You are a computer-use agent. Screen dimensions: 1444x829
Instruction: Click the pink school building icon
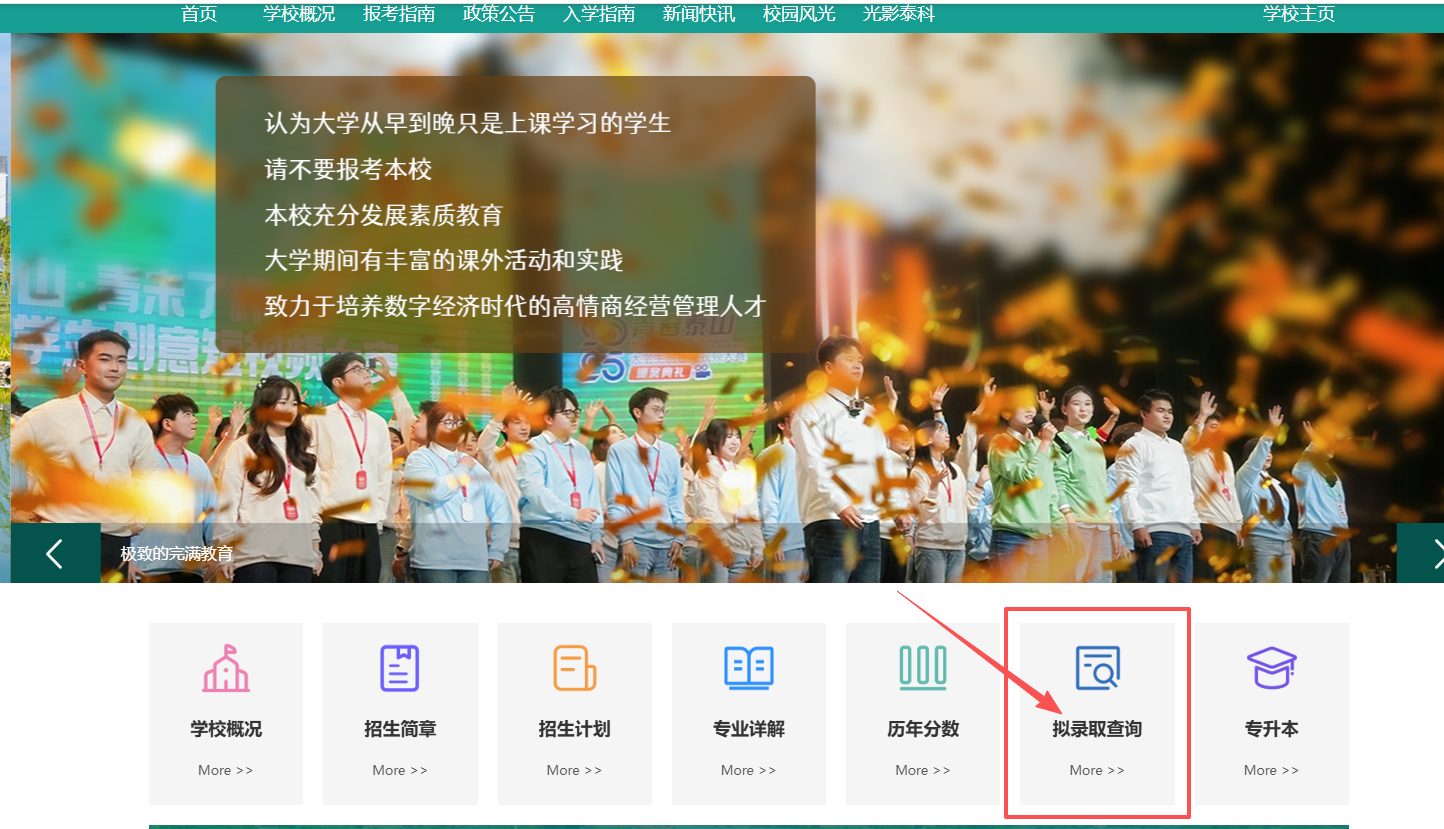(226, 668)
